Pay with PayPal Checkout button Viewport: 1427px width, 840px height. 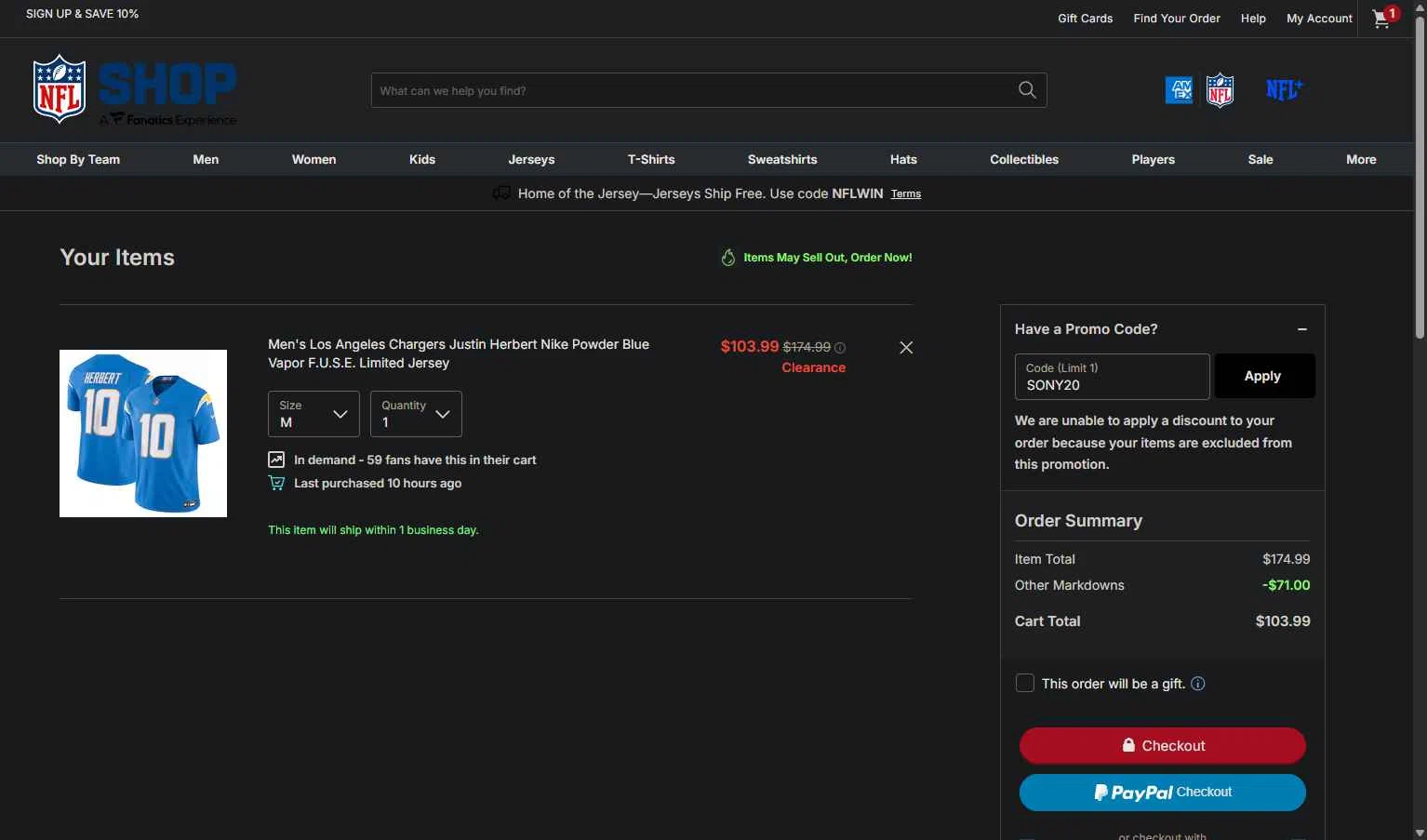click(x=1163, y=793)
